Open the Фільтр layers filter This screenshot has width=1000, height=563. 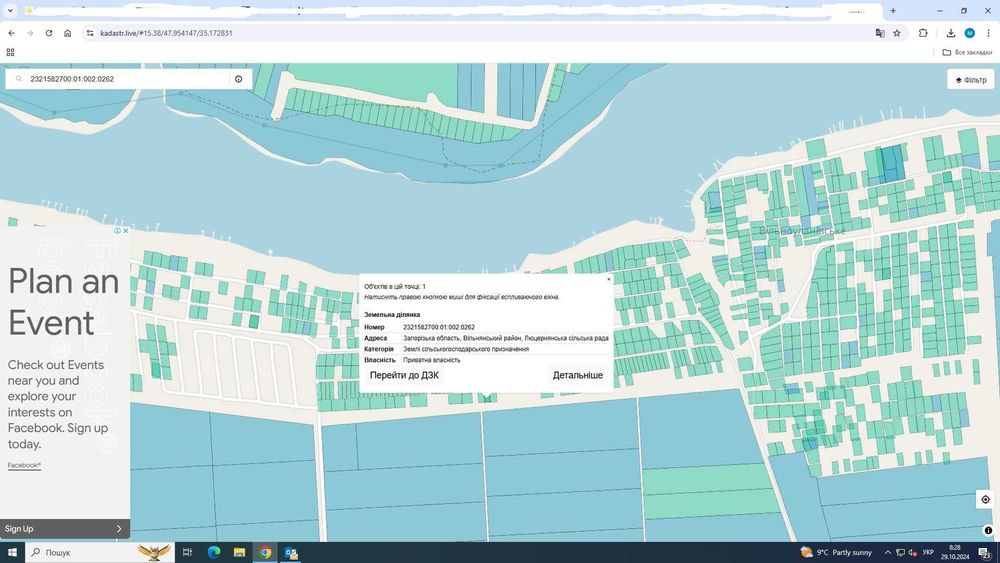970,79
